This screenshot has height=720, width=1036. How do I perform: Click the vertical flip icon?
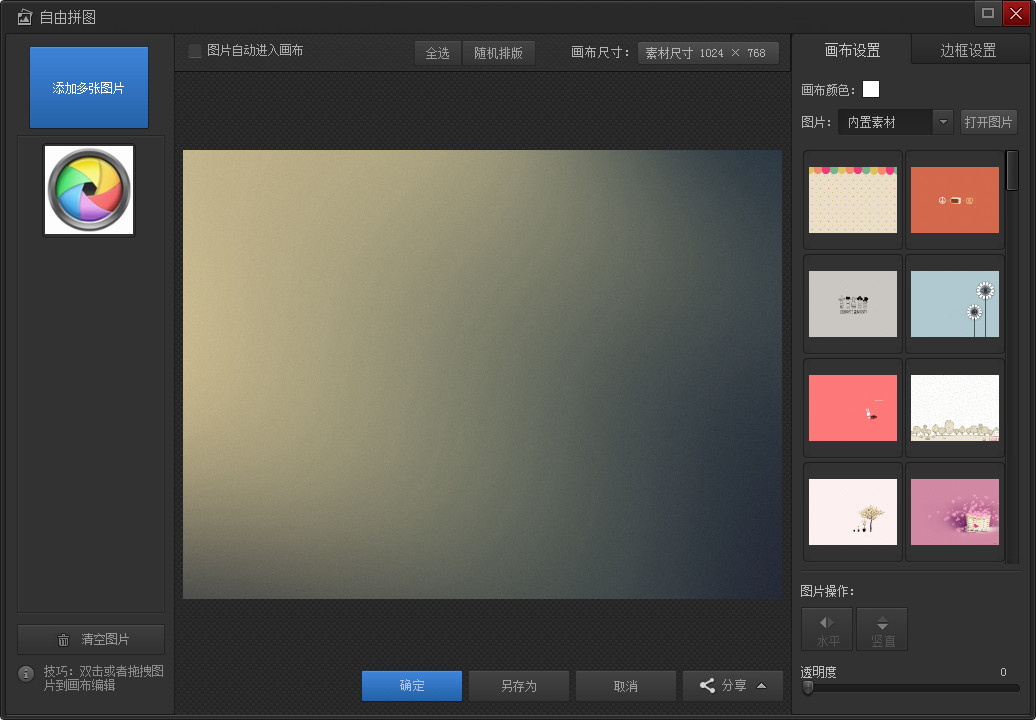click(x=882, y=623)
